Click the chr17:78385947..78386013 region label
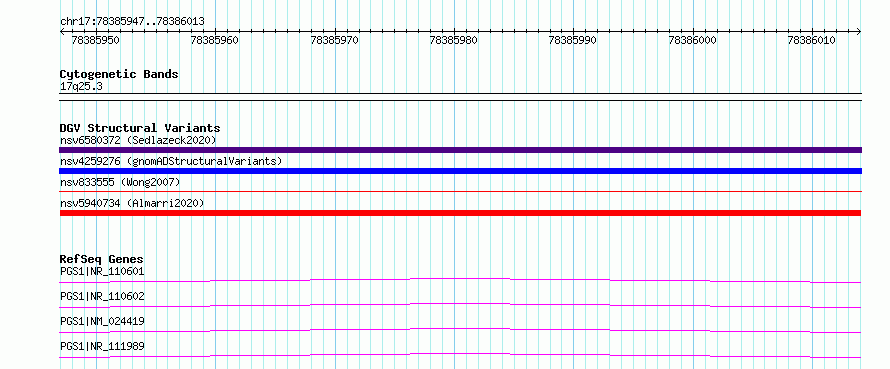This screenshot has width=890, height=369. (132, 22)
